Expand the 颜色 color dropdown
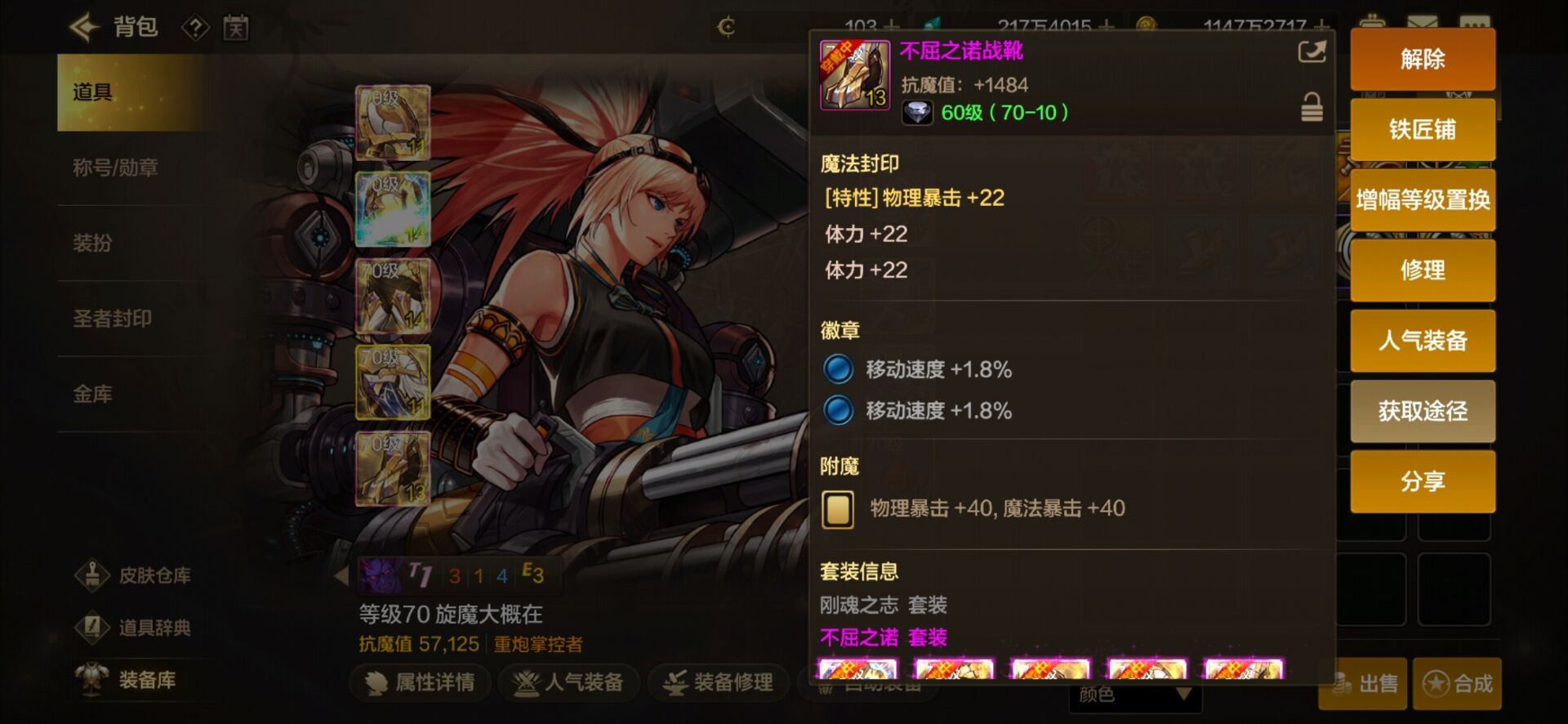Screen dimensions: 1568x724 tap(1135, 695)
